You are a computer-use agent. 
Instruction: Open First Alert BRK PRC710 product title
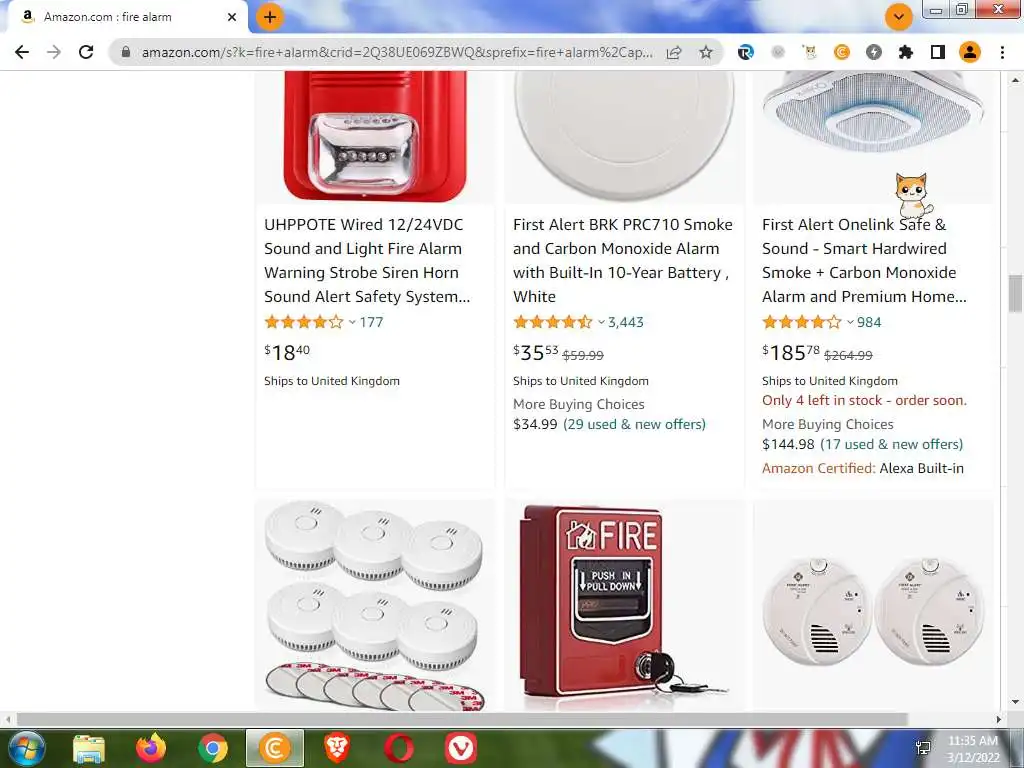[622, 261]
